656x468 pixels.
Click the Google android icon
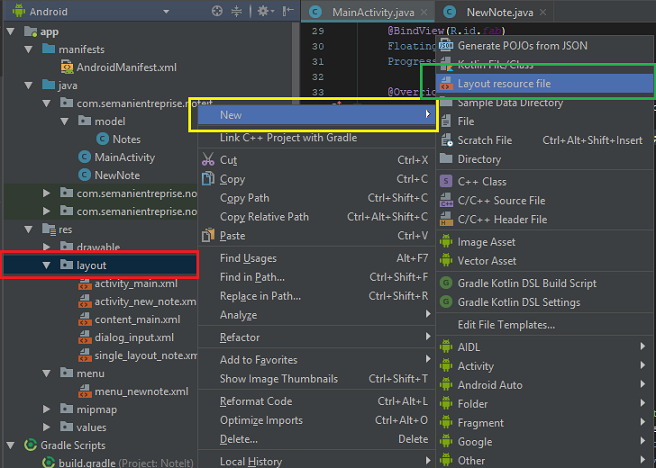(446, 442)
